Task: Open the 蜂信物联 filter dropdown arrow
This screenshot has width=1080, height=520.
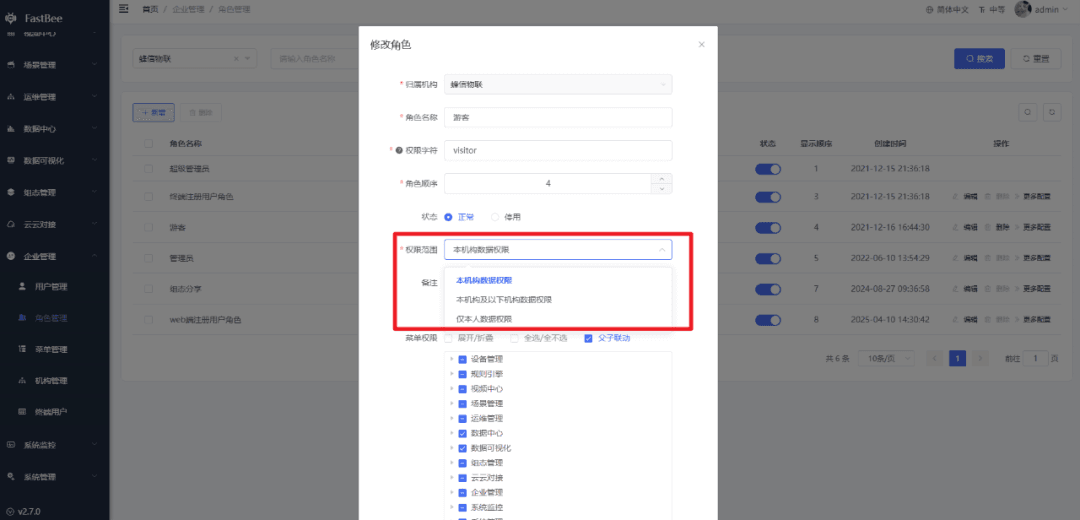Action: click(x=248, y=59)
